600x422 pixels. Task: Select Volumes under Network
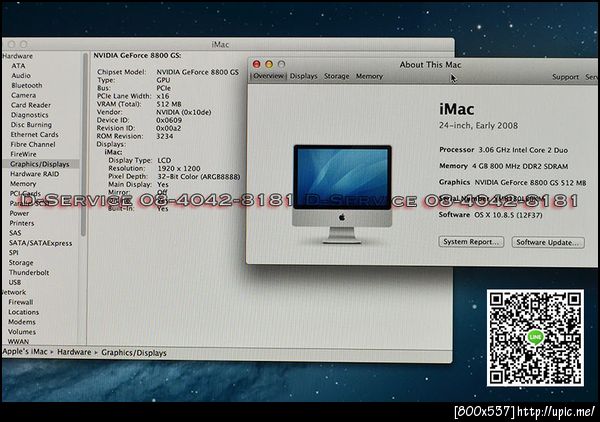point(22,332)
